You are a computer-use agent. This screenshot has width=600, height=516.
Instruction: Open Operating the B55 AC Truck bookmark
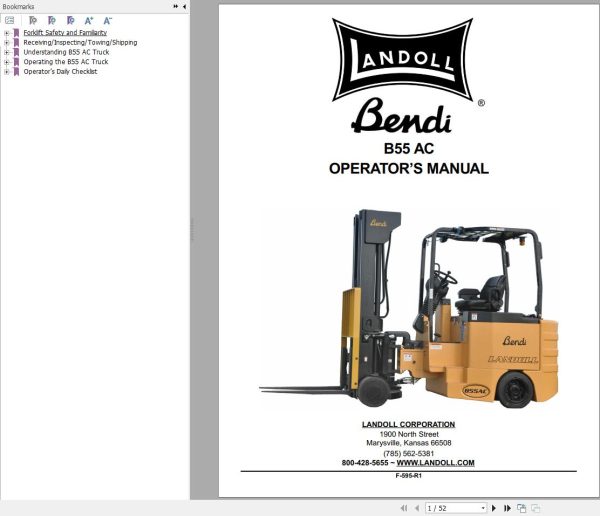click(x=66, y=62)
